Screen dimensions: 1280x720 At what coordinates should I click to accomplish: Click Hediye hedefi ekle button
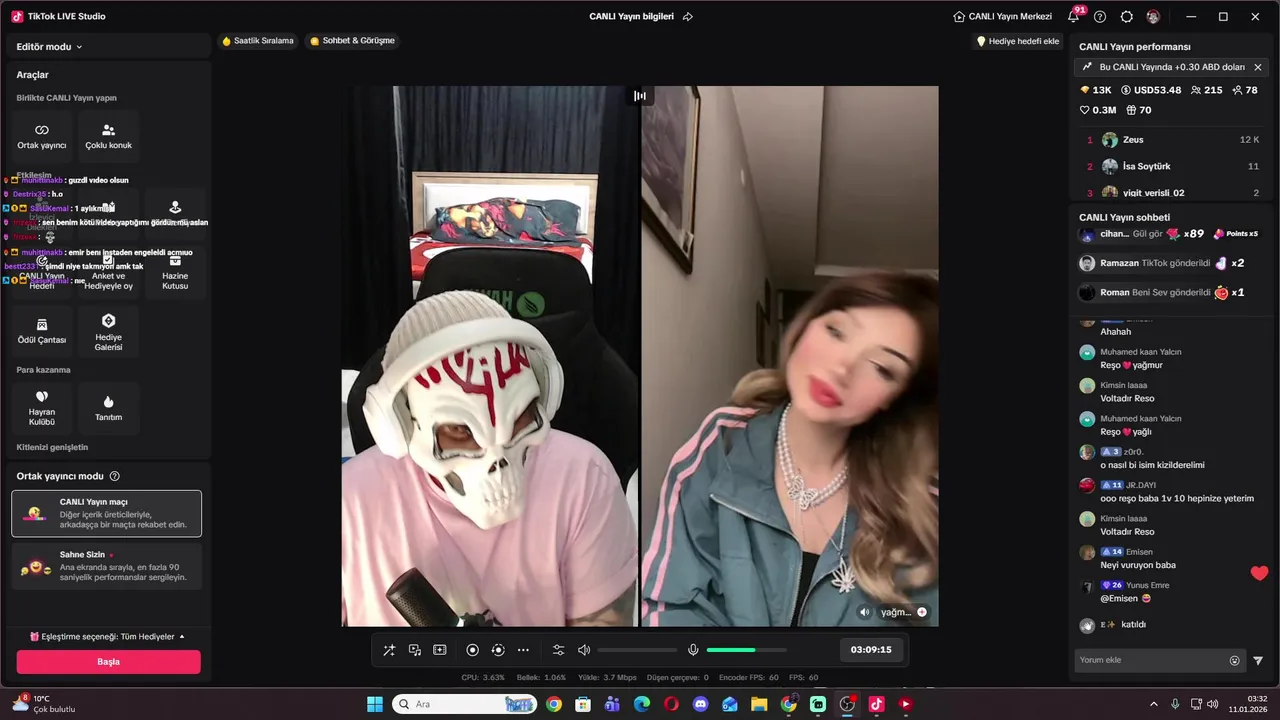(1018, 41)
